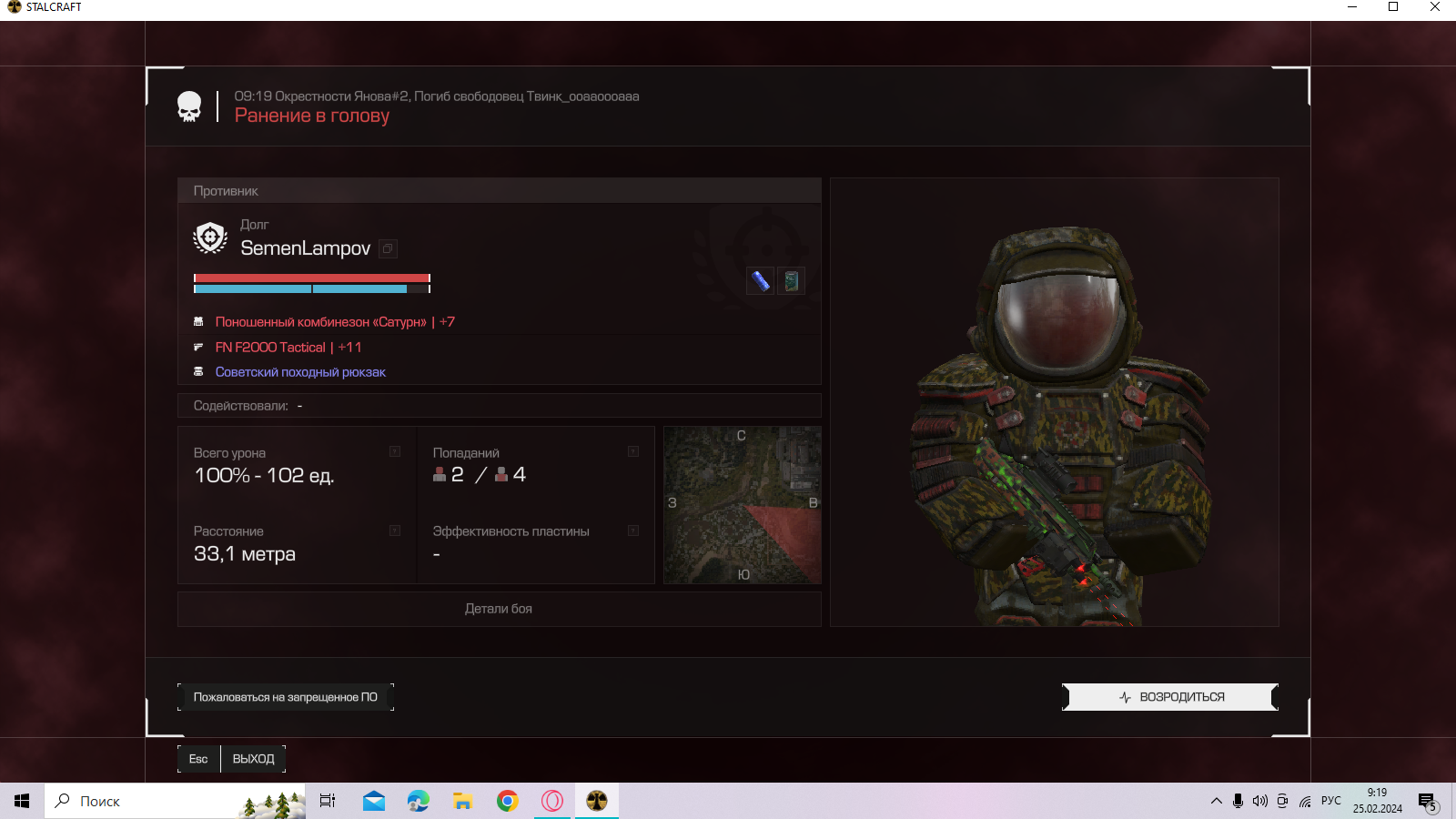Image resolution: width=1456 pixels, height=819 pixels.
Task: Copy the SemenLampov nickname with the copy icon
Action: pos(388,248)
